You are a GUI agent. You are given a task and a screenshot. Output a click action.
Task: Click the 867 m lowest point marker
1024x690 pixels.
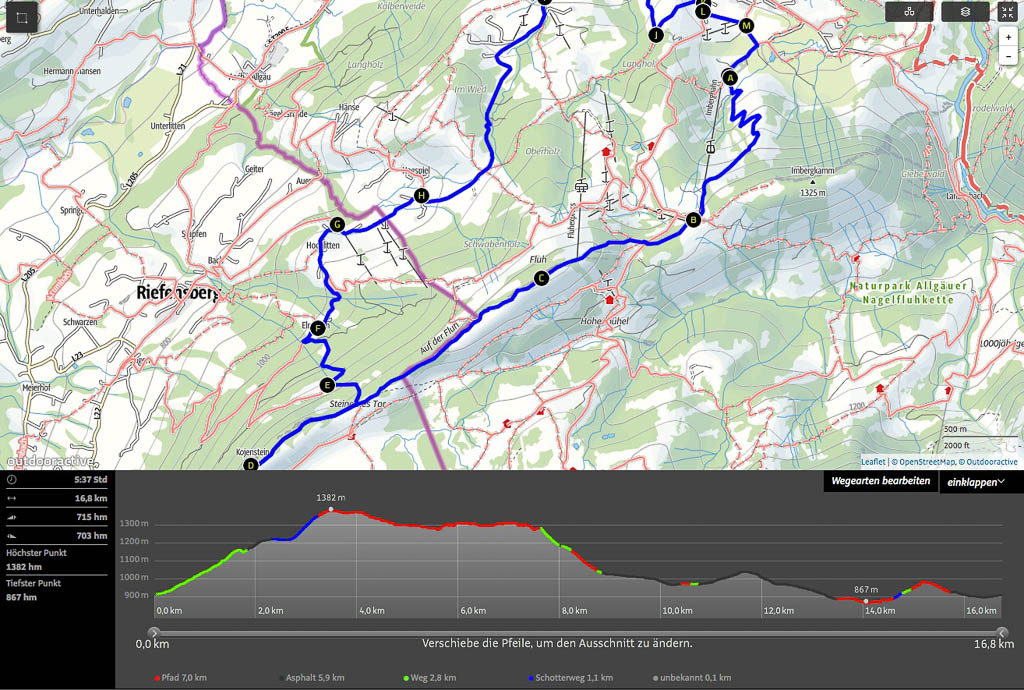coord(866,601)
